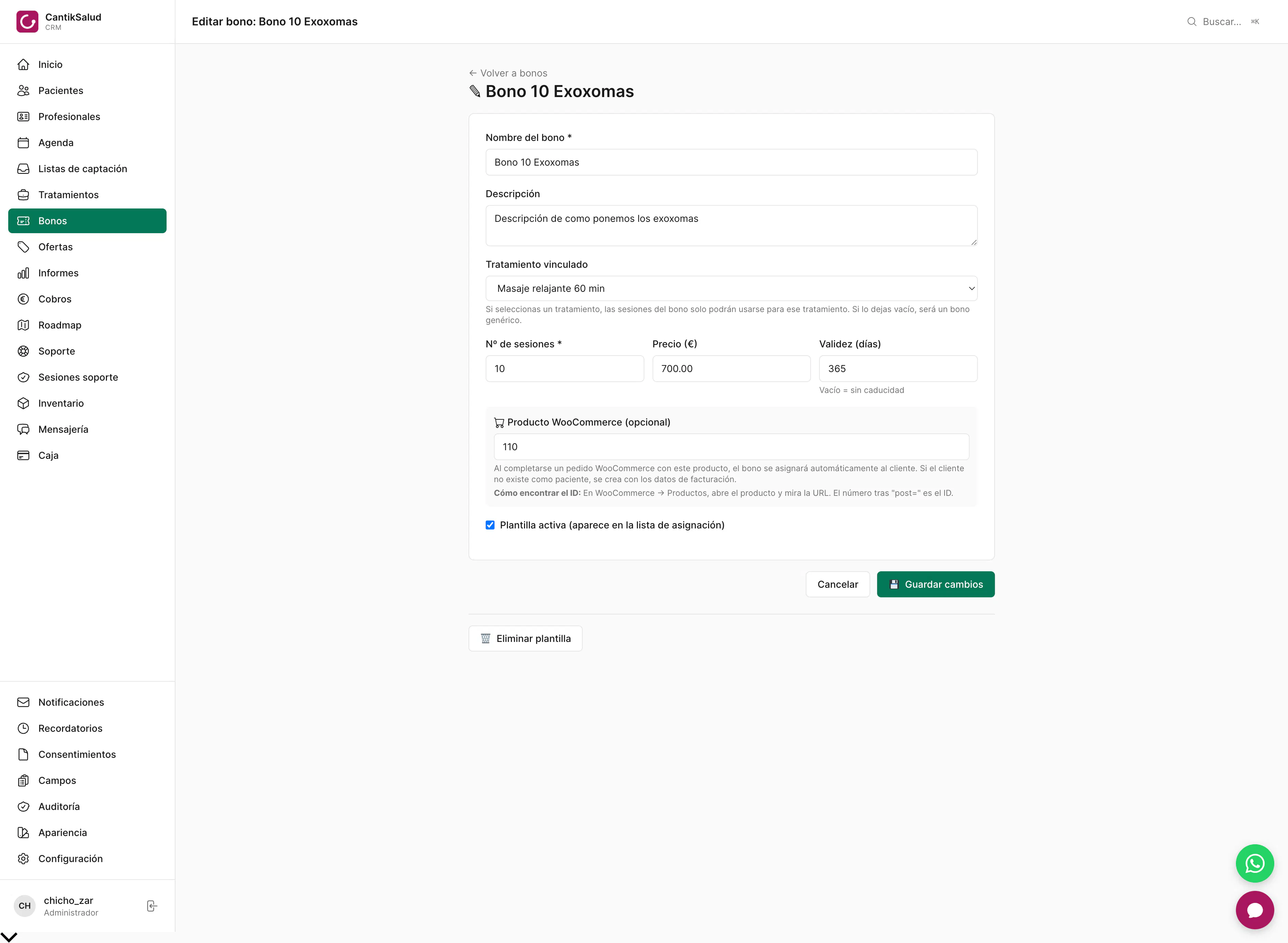Click the Recordatorios clock icon
Image resolution: width=1288 pixels, height=943 pixels.
[23, 728]
